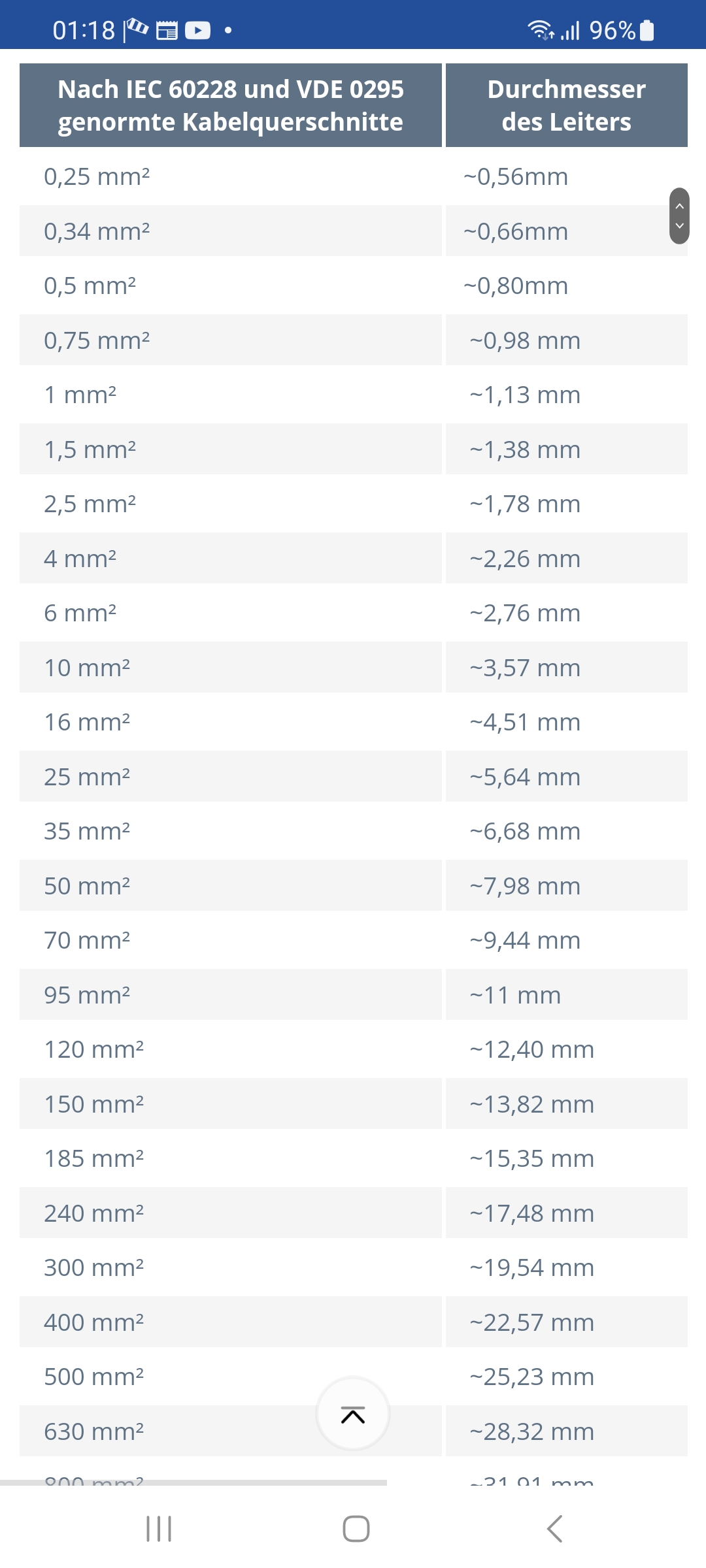
Task: Select the "Durchmesser des Leiters" column header
Action: tap(567, 105)
